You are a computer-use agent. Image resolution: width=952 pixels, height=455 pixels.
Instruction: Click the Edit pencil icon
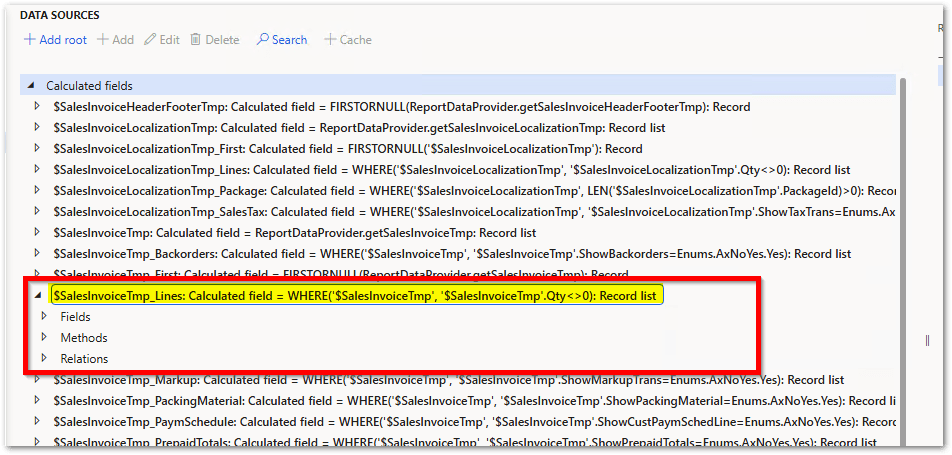coord(151,40)
